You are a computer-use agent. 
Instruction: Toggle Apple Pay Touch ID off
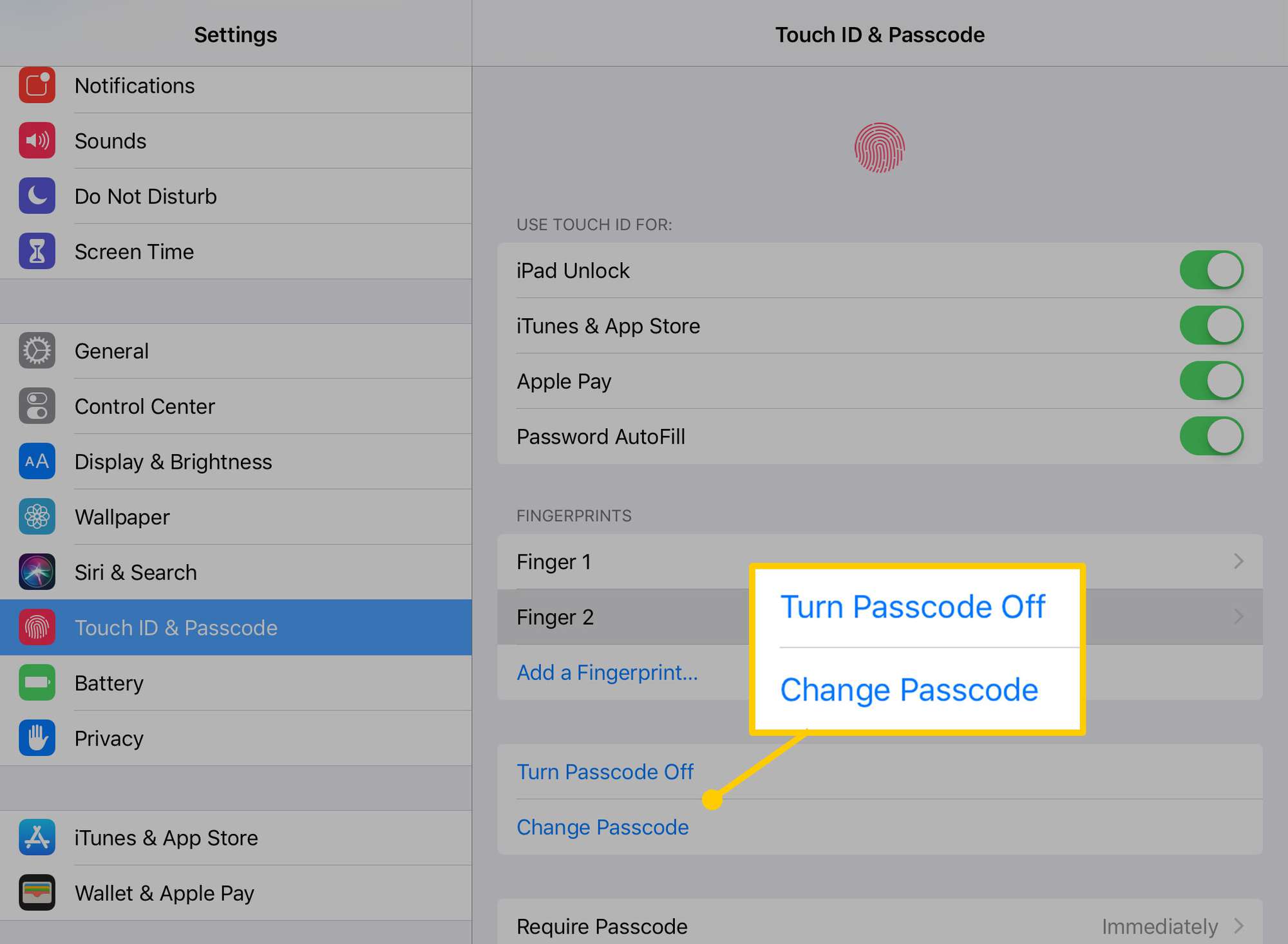(1210, 380)
